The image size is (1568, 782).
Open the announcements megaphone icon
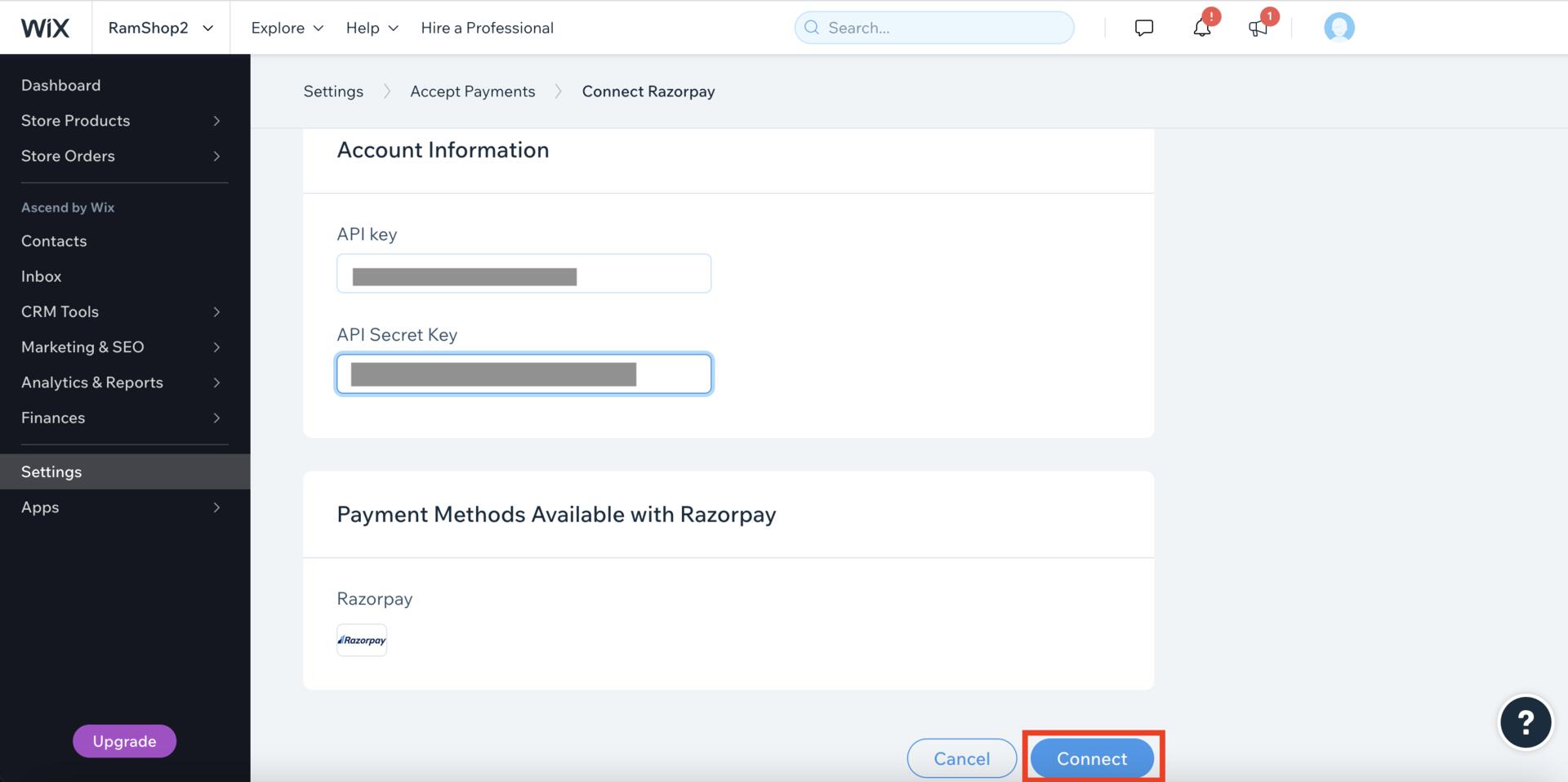(1258, 28)
